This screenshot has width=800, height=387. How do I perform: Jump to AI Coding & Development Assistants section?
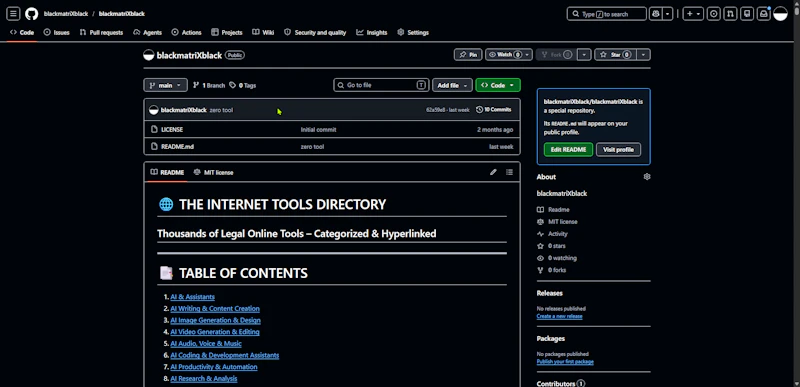click(x=224, y=355)
